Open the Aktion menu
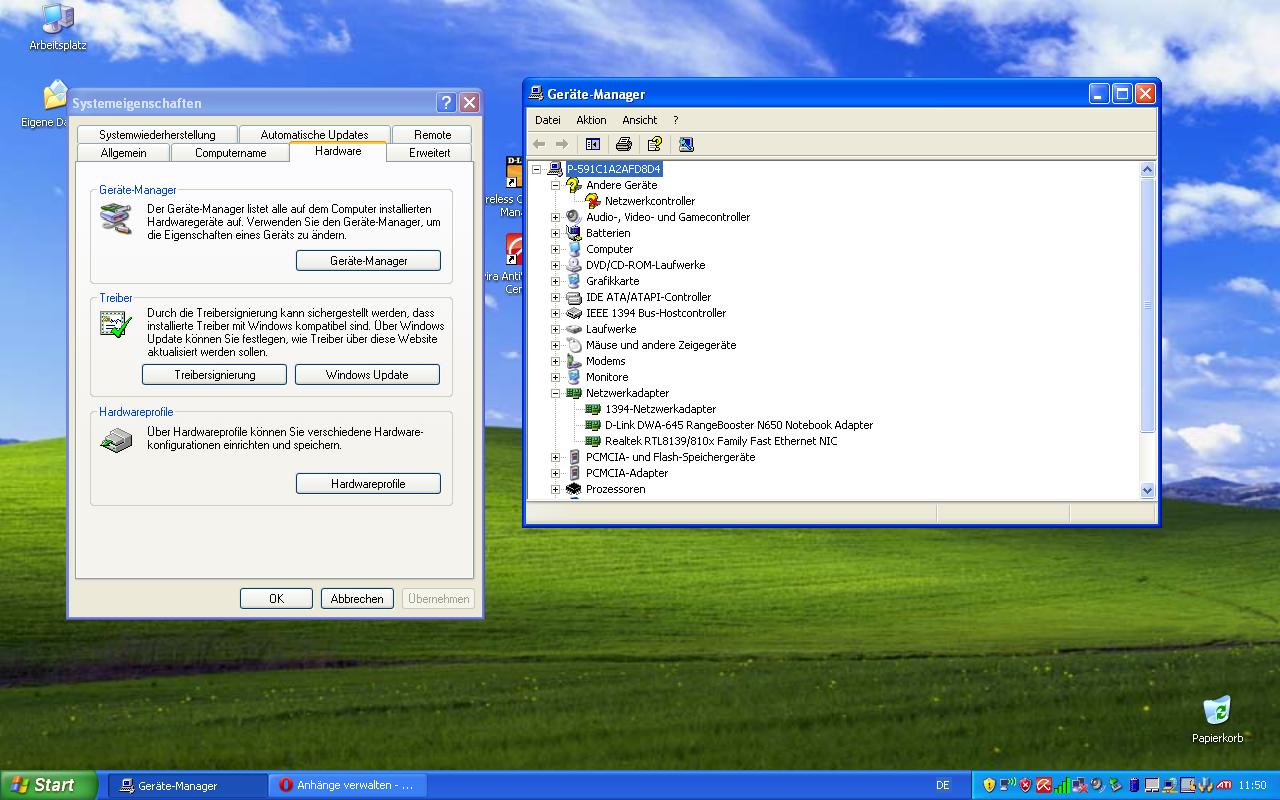1280x800 pixels. point(591,120)
